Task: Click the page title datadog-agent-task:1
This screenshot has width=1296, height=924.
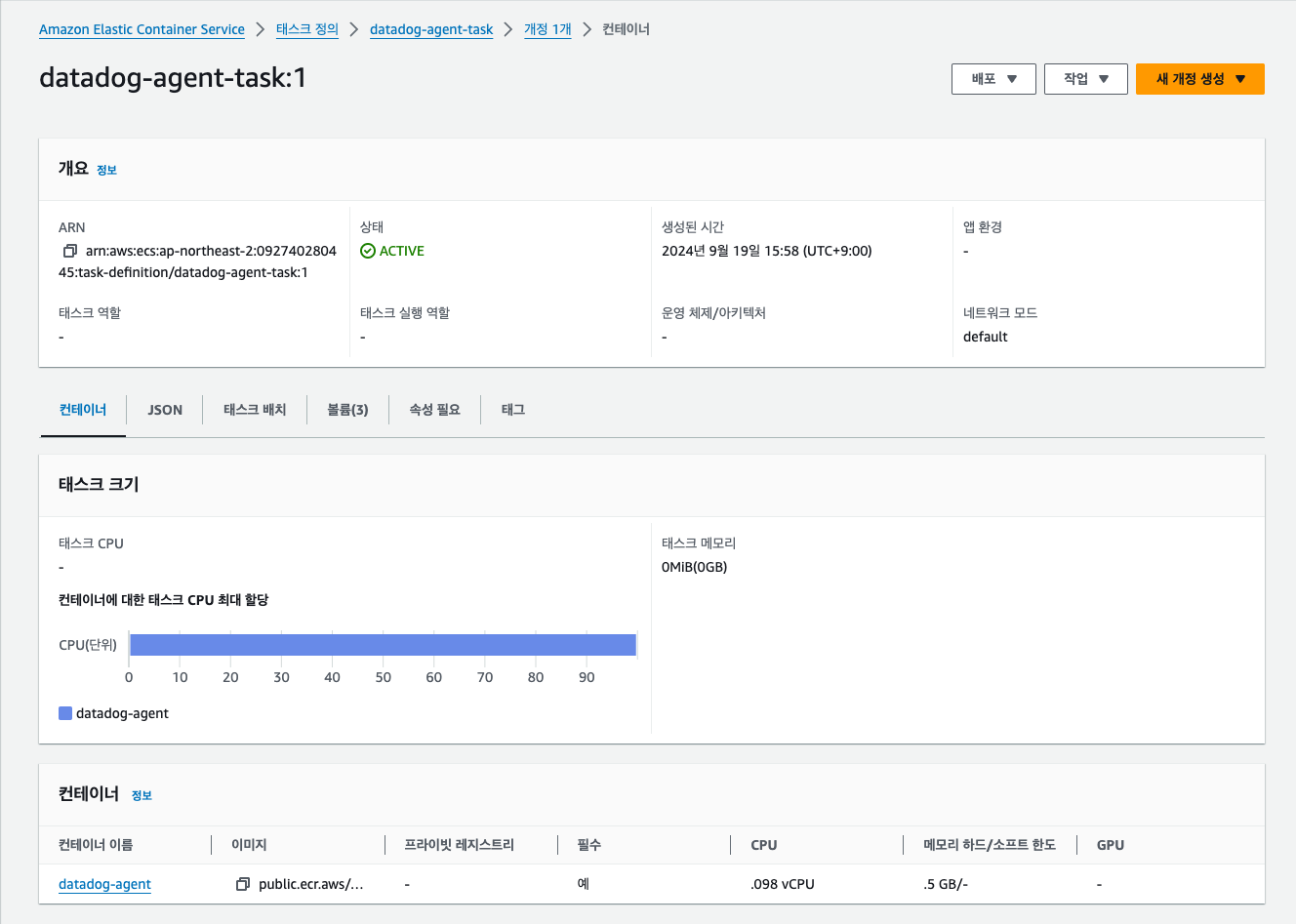Action: (173, 77)
